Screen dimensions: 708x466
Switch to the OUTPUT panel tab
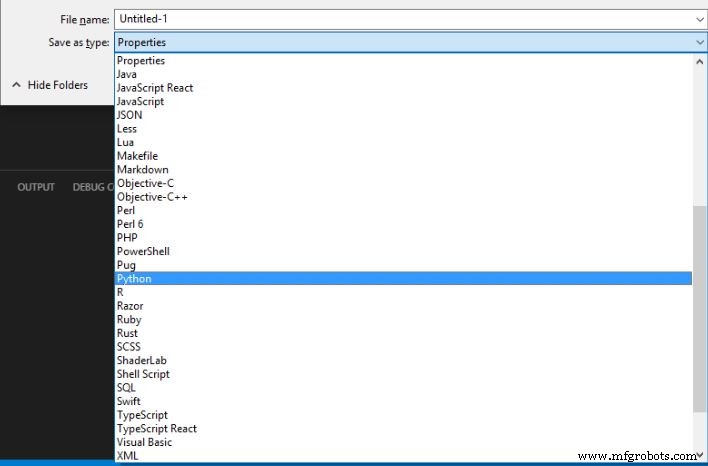[x=36, y=188]
